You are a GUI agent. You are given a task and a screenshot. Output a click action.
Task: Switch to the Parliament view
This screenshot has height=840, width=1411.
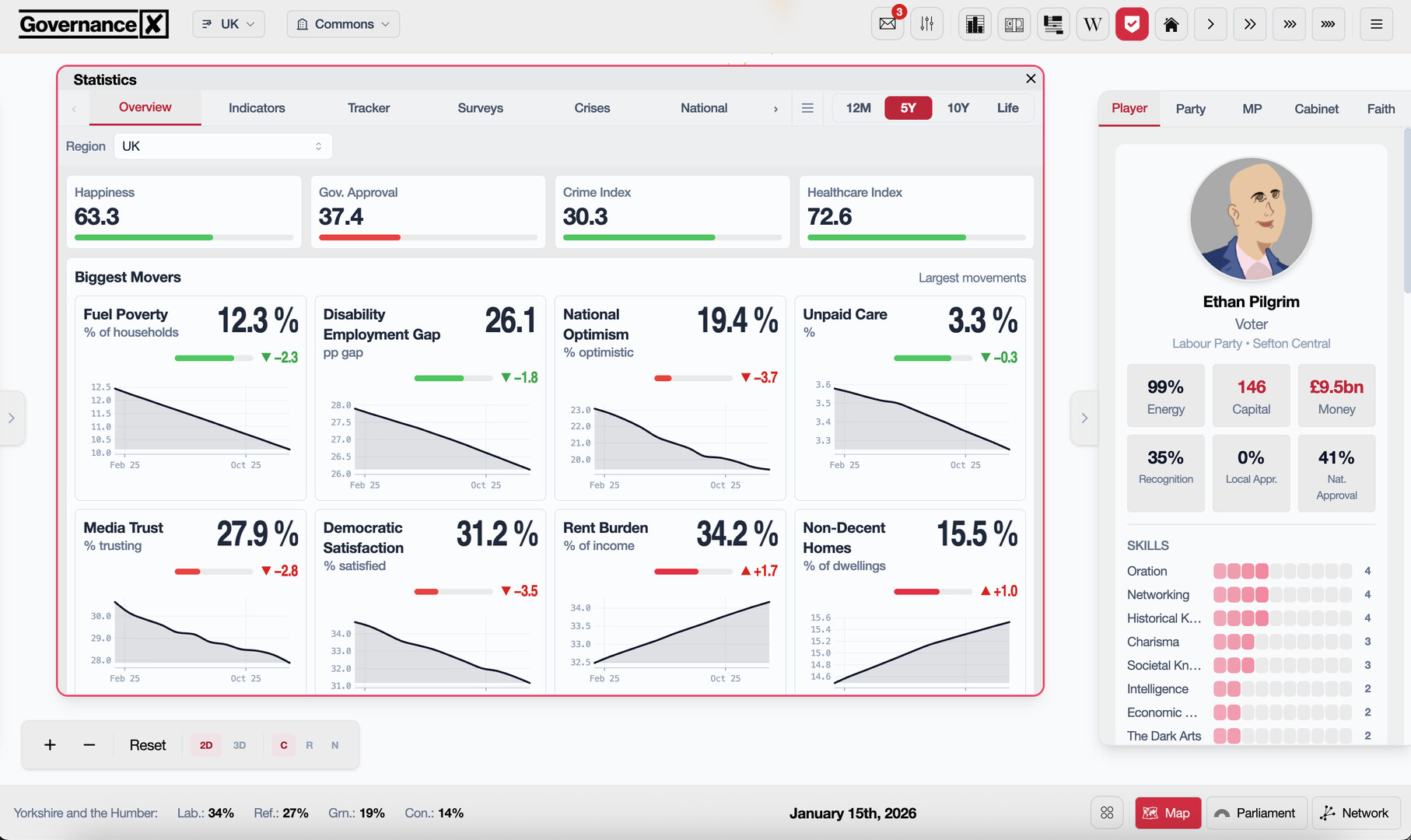point(1257,813)
